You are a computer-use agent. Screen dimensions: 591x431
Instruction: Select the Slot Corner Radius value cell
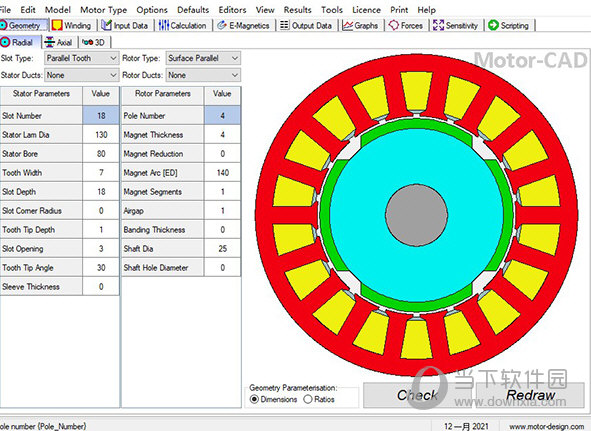(101, 210)
